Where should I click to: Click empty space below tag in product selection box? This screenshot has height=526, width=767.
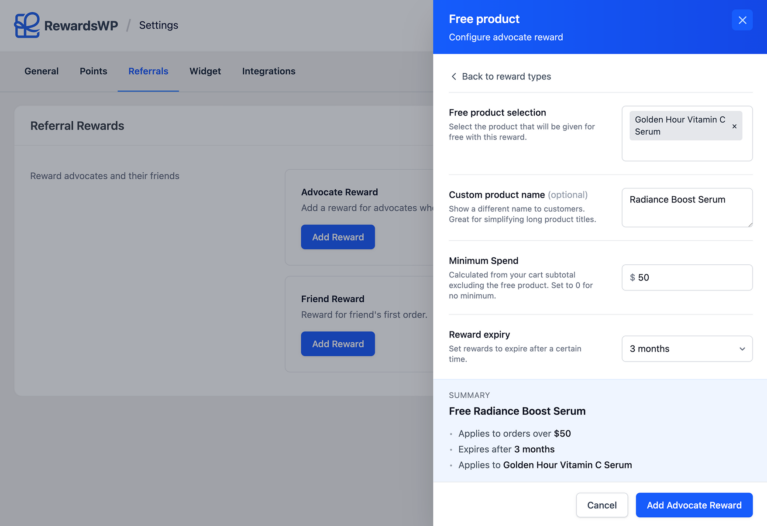(686, 151)
